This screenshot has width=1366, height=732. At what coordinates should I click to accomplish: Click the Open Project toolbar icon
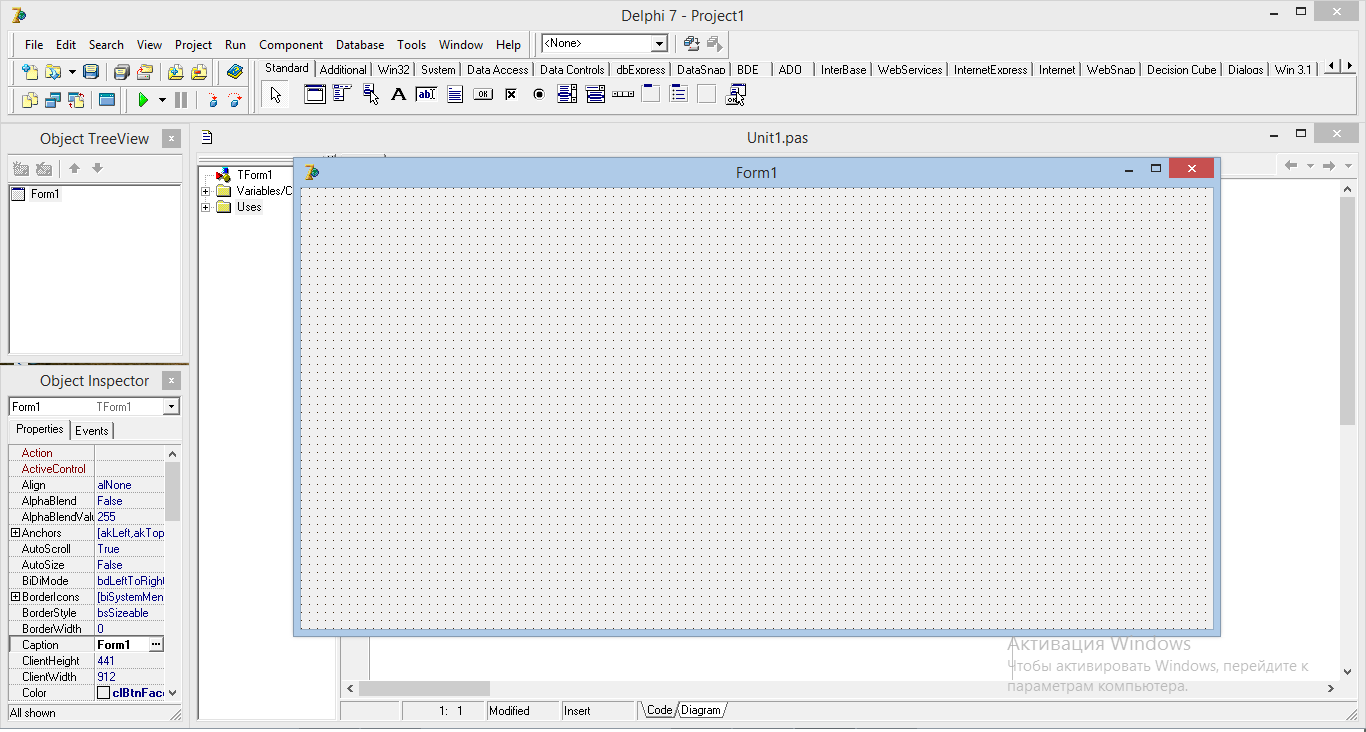click(x=145, y=72)
